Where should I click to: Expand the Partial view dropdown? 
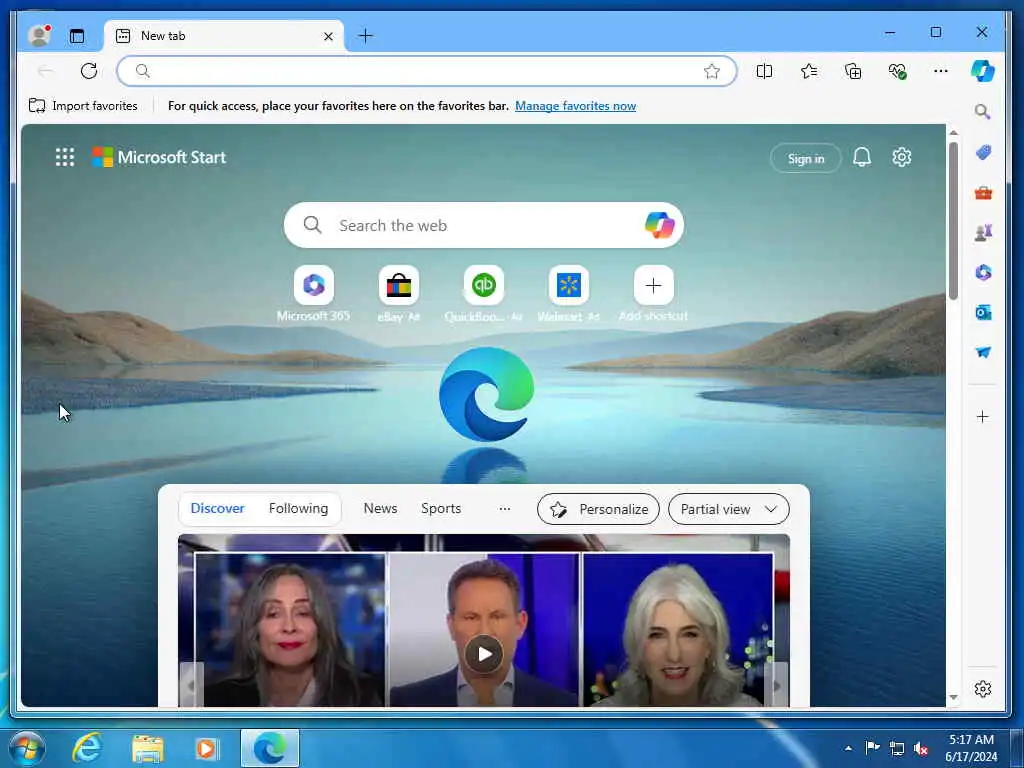(729, 509)
